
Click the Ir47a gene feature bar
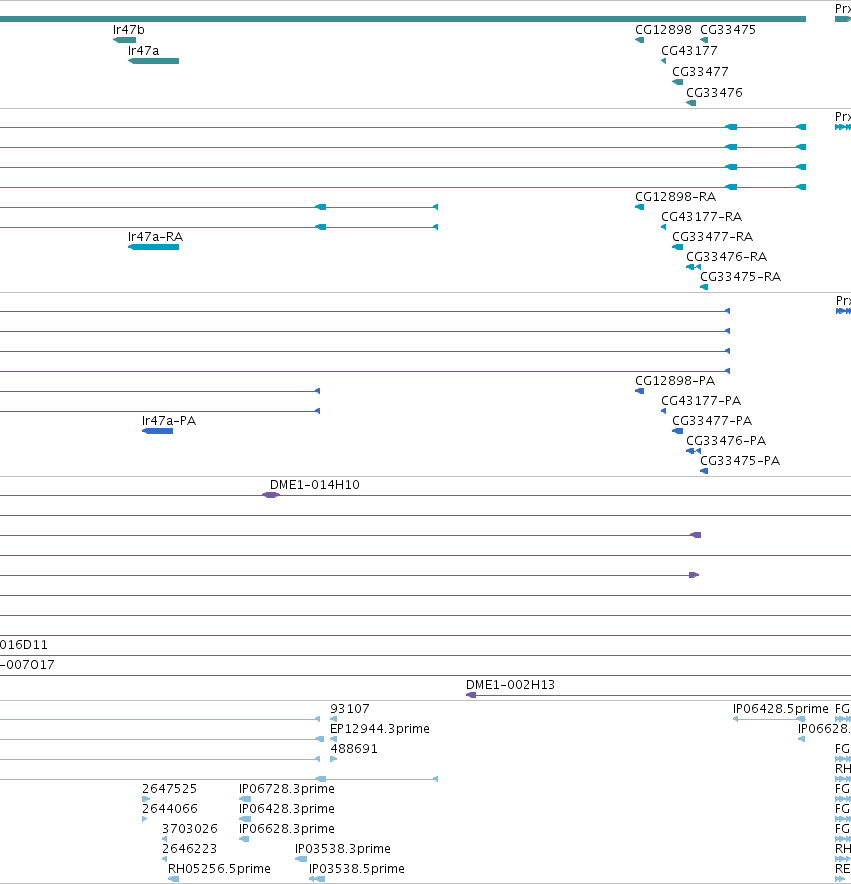click(x=153, y=61)
